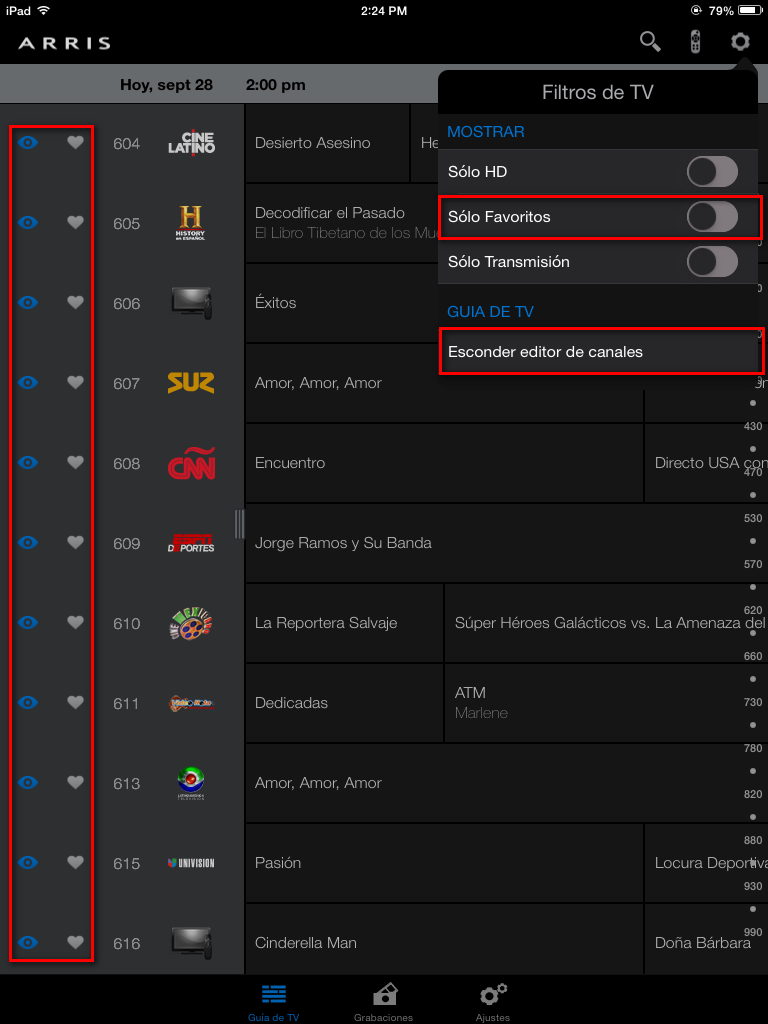The image size is (768, 1024).
Task: Favorite channel 604 with heart icon
Action: [76, 142]
